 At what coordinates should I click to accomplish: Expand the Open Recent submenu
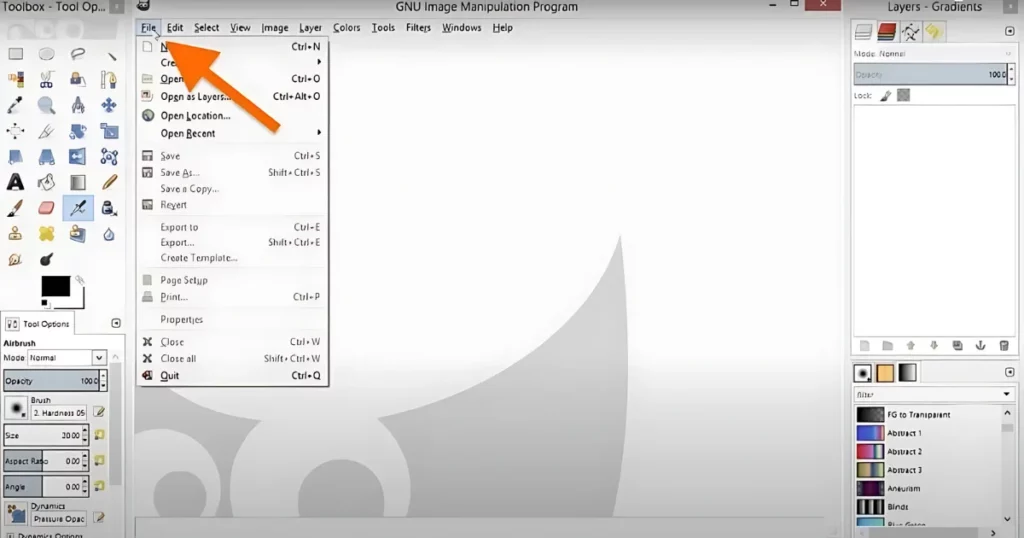point(232,133)
